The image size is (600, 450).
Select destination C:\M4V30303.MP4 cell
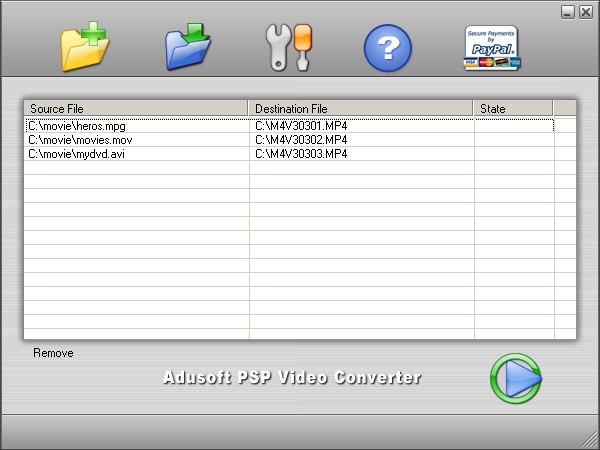tap(362, 154)
